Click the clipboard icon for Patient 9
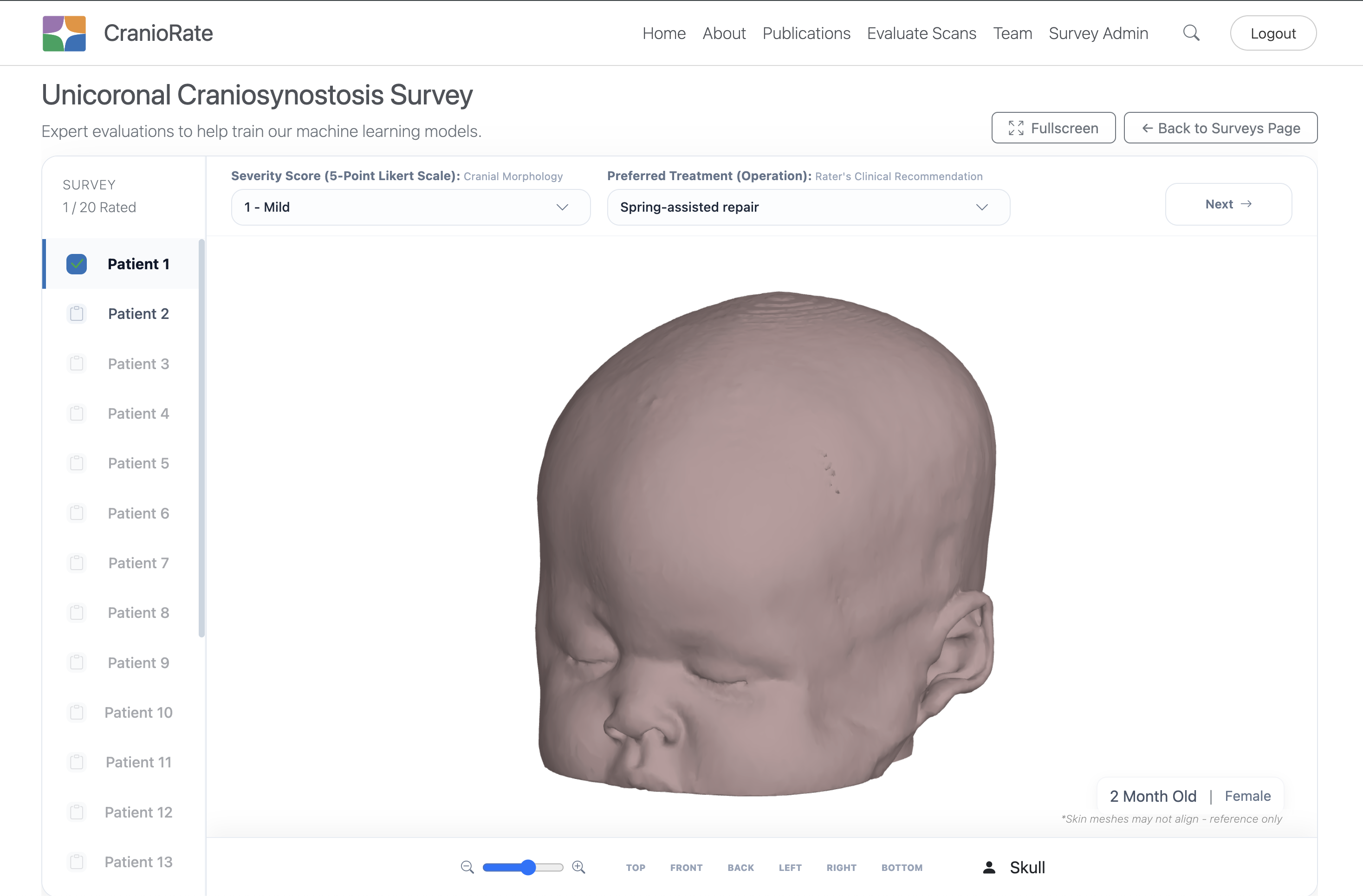 click(x=77, y=662)
